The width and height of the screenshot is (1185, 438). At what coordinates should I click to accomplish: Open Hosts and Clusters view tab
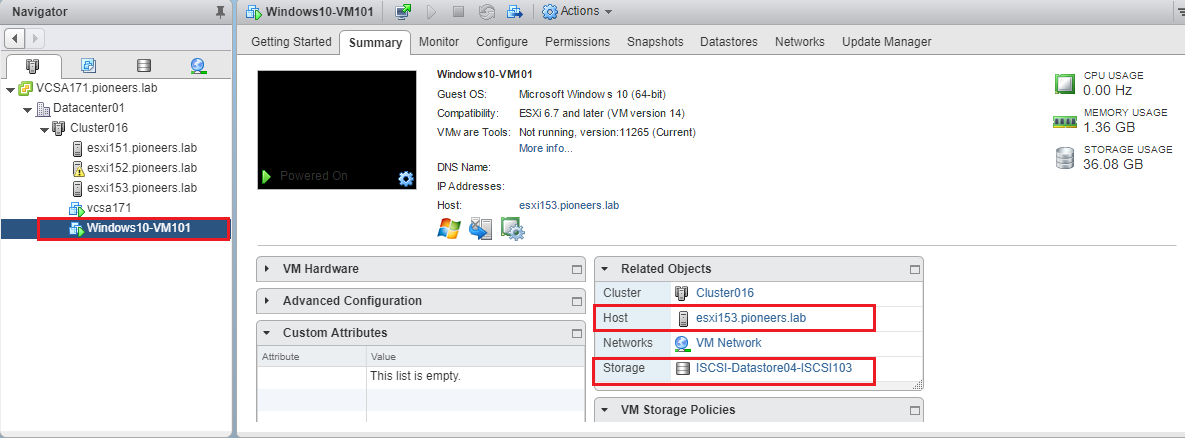[x=32, y=66]
